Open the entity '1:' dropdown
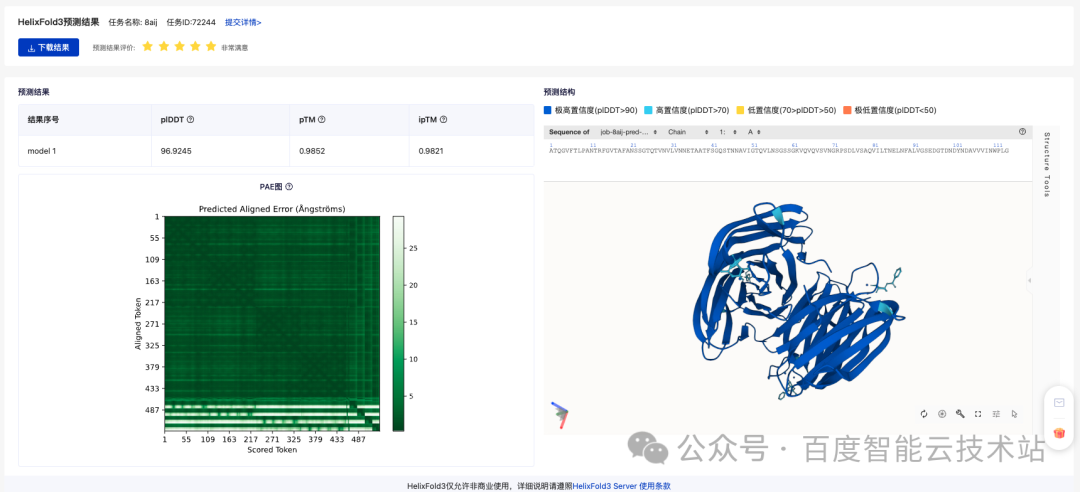Image resolution: width=1080 pixels, height=492 pixels. [728, 132]
